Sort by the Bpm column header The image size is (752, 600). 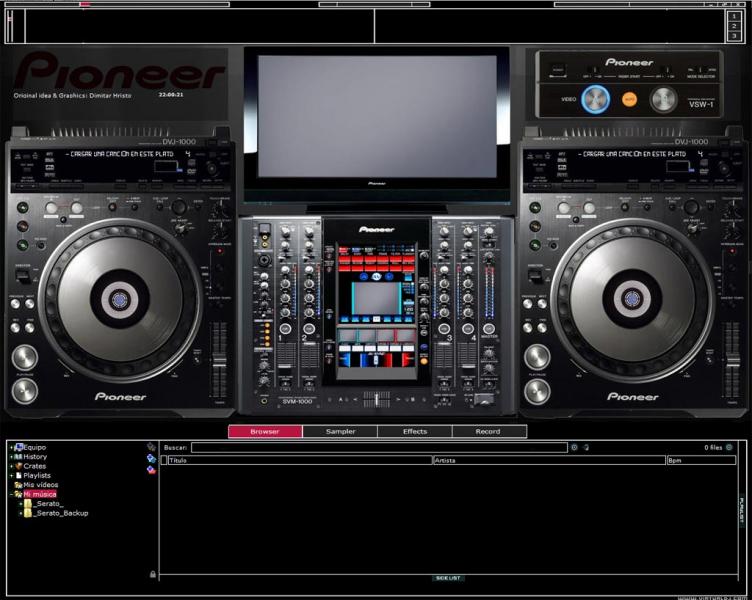[x=701, y=460]
